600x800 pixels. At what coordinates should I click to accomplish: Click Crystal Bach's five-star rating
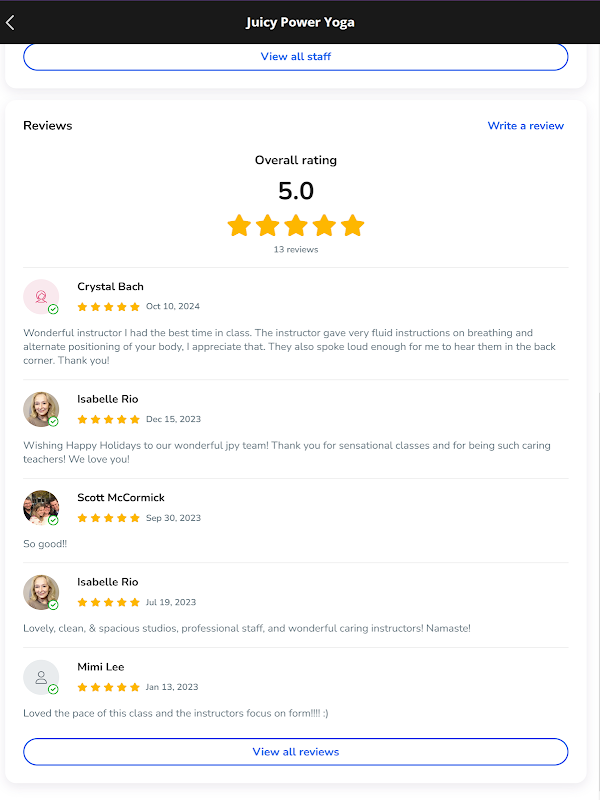pyautogui.click(x=108, y=307)
